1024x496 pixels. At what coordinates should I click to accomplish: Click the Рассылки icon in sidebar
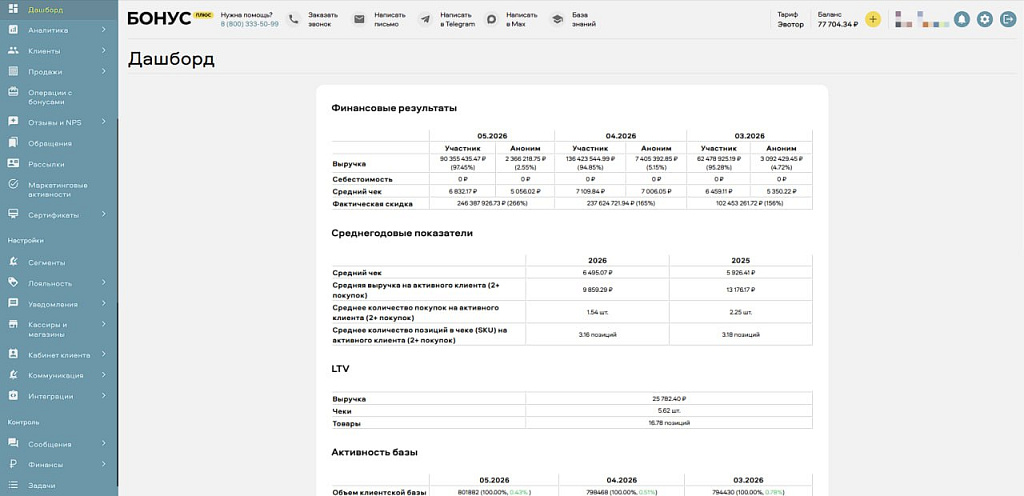(x=13, y=164)
